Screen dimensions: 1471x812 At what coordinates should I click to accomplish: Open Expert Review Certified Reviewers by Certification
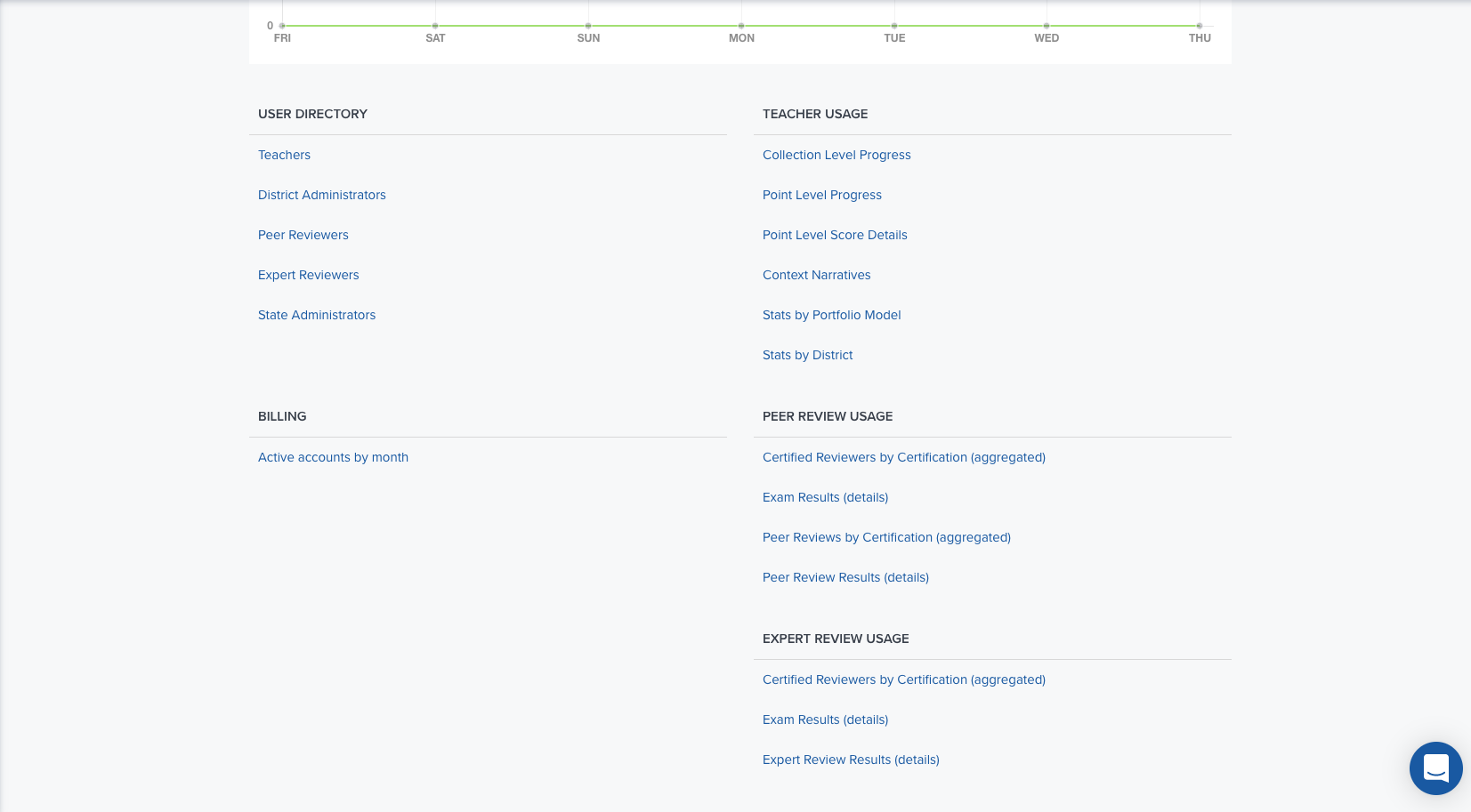[904, 679]
